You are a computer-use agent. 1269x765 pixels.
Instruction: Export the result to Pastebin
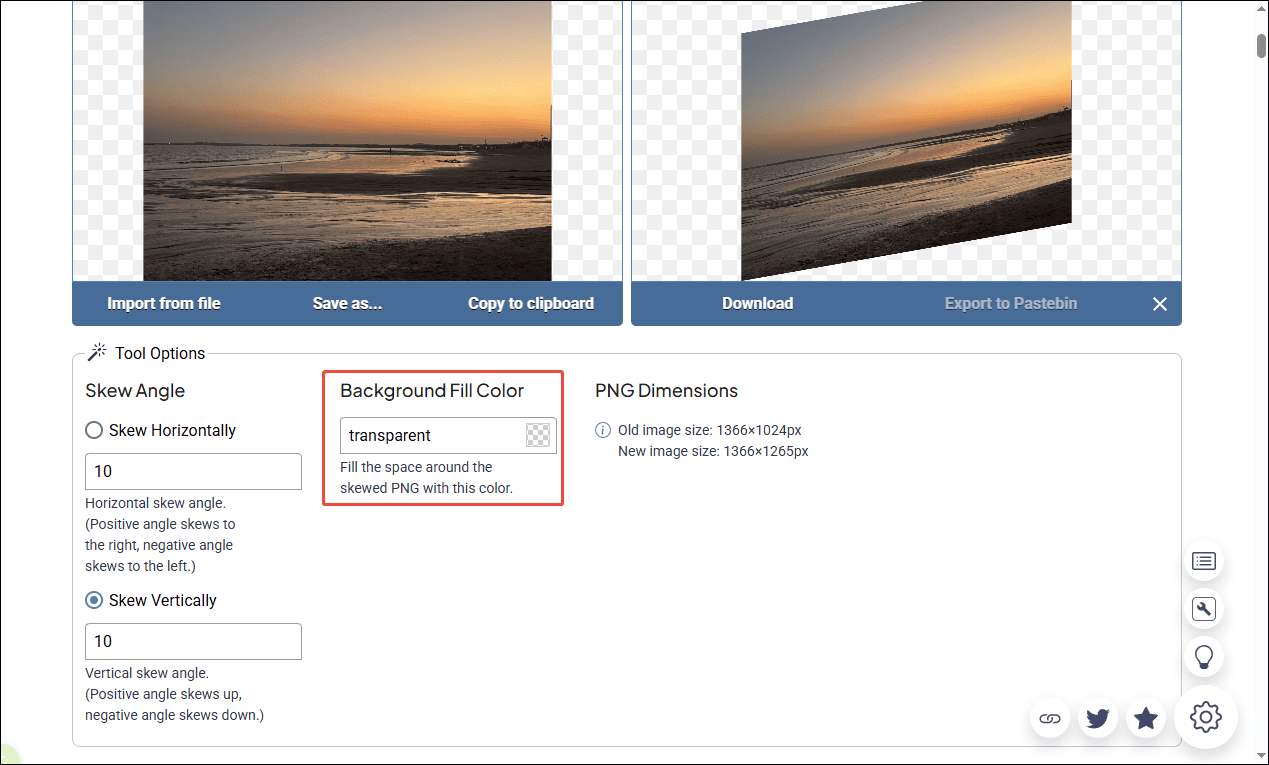(1010, 303)
